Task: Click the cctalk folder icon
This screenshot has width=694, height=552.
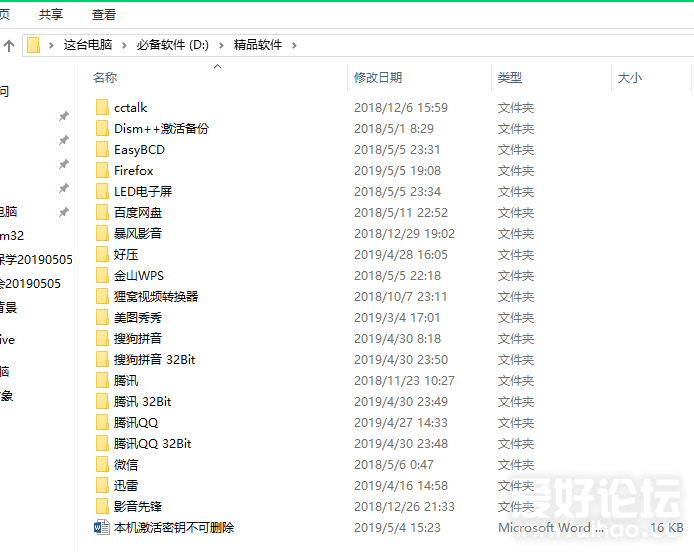Action: click(x=102, y=108)
